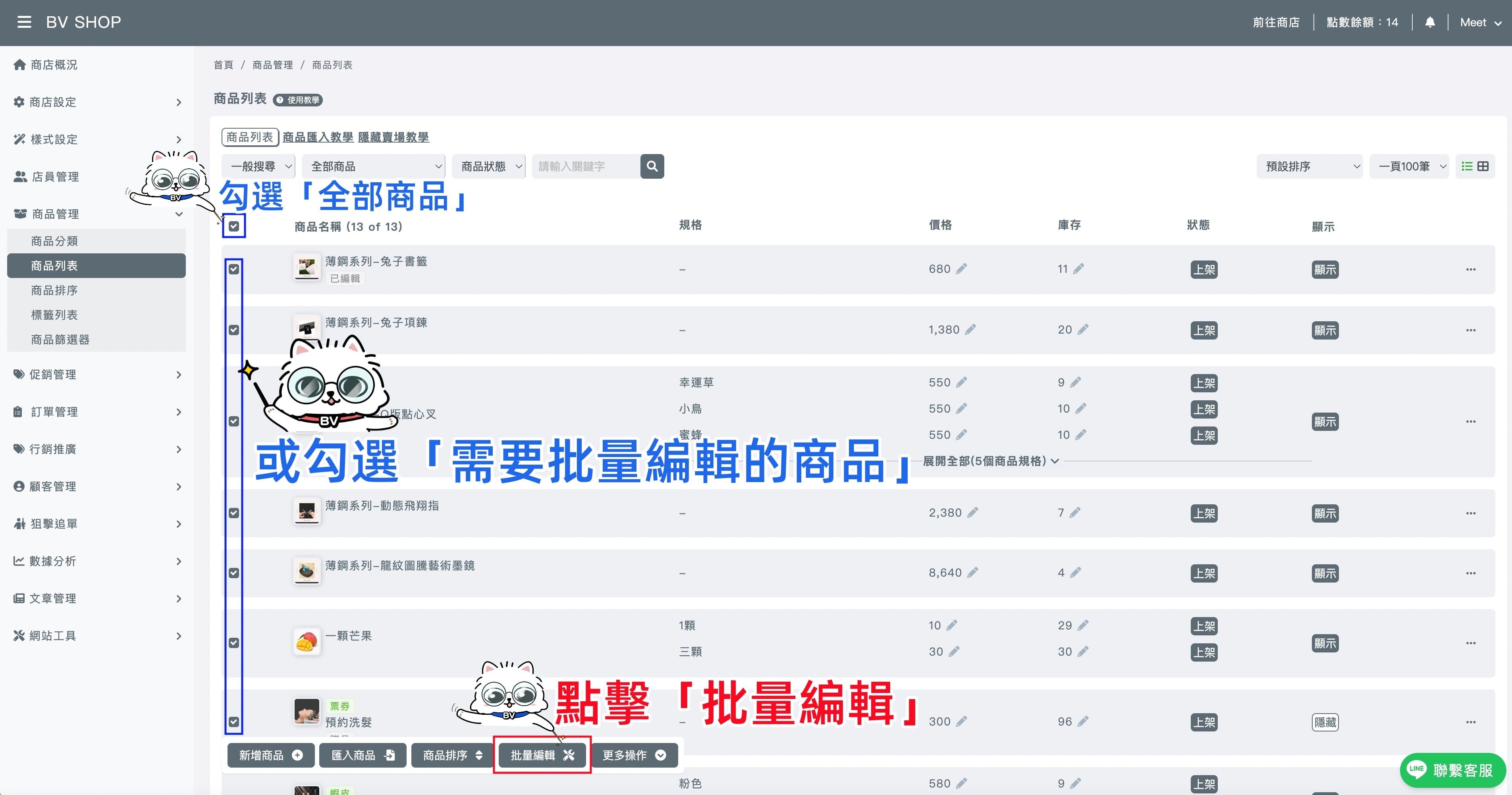Toggle 隱藏 display status for 預約洗髮
This screenshot has height=795, width=1512.
click(1325, 722)
